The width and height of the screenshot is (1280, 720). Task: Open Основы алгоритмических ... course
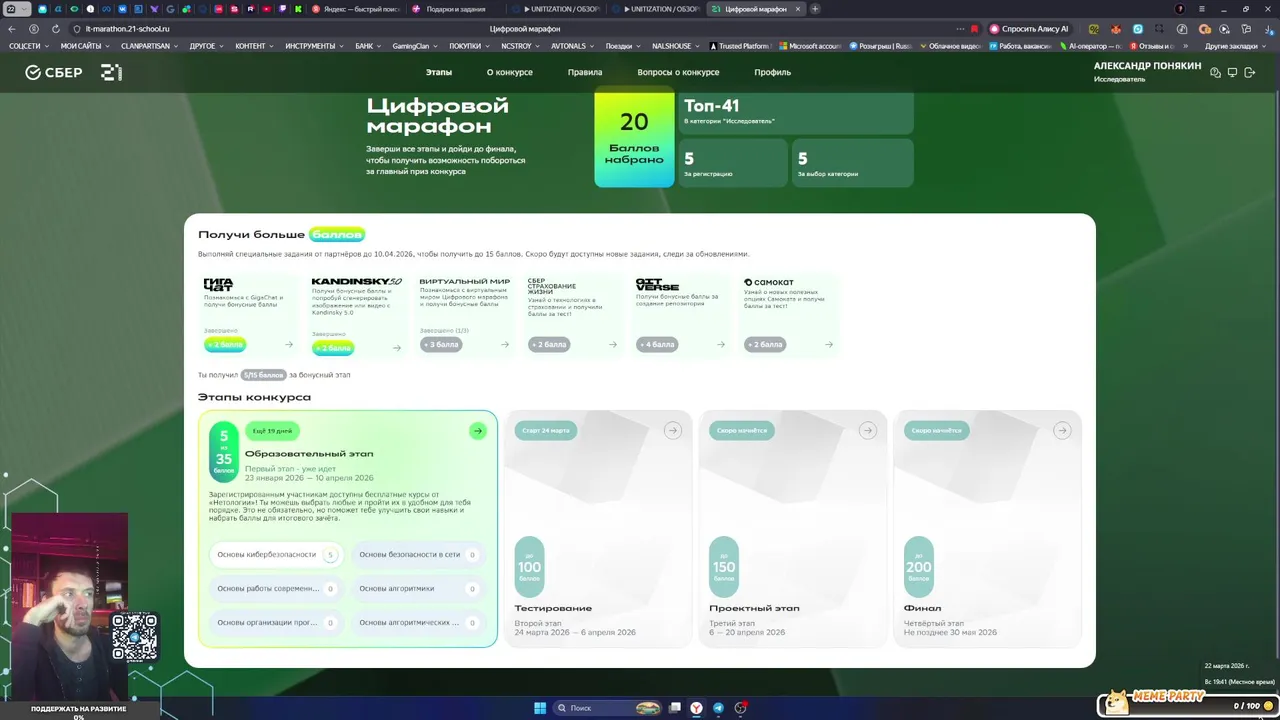pos(419,622)
